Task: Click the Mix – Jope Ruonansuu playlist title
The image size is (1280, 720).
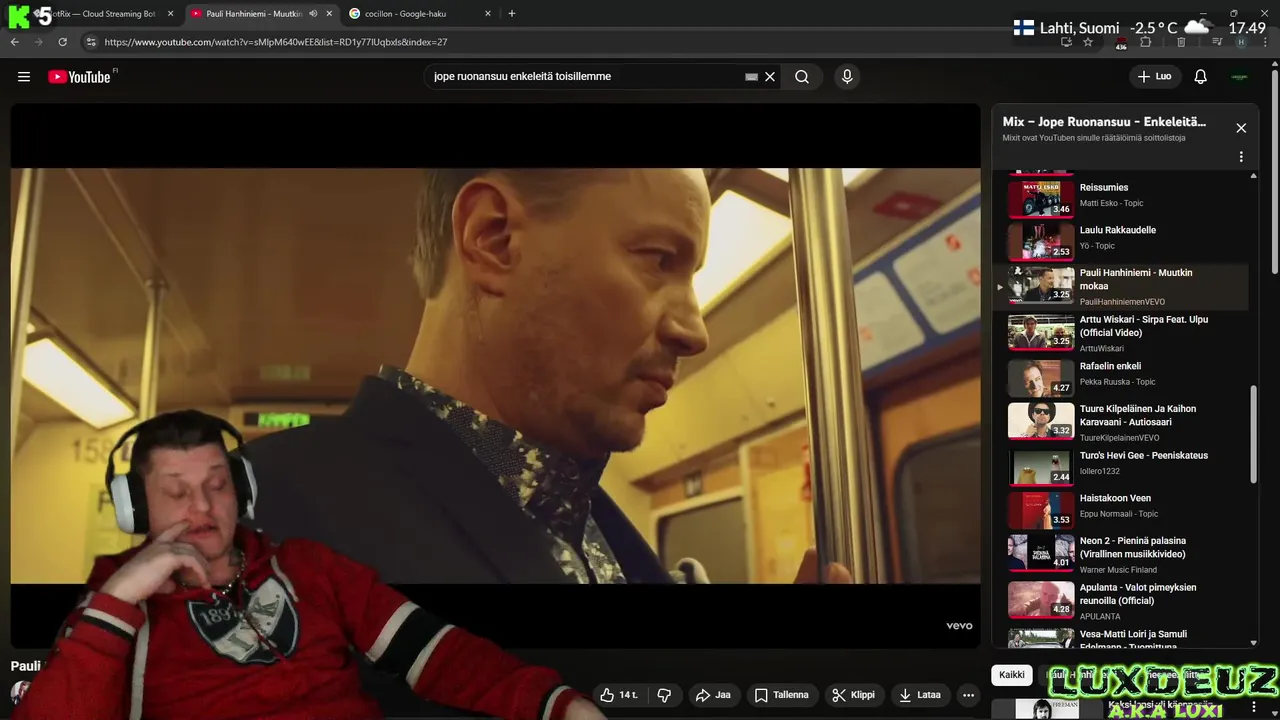Action: (1104, 122)
